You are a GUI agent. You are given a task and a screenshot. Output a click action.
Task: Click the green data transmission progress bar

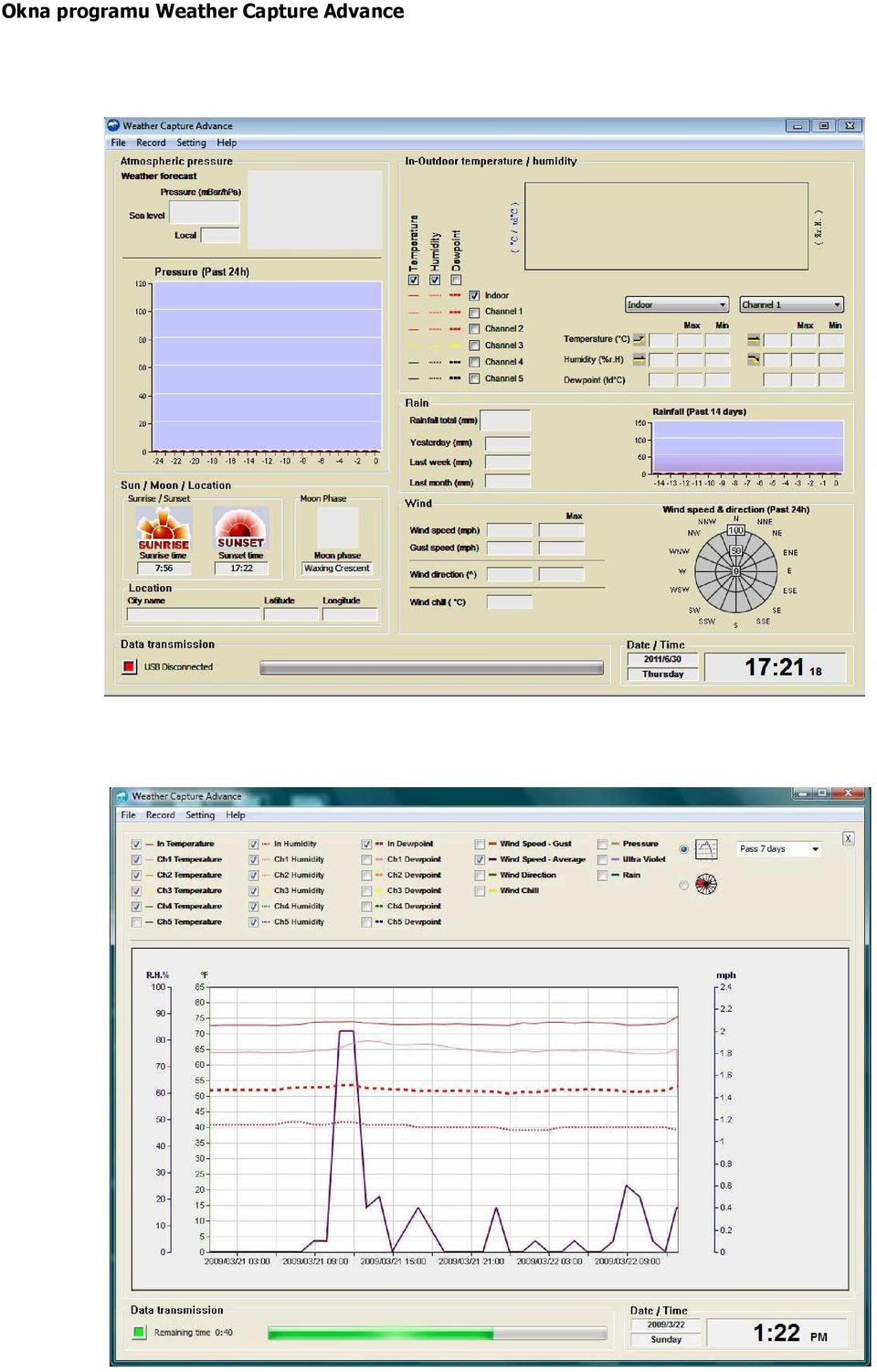(x=438, y=1334)
